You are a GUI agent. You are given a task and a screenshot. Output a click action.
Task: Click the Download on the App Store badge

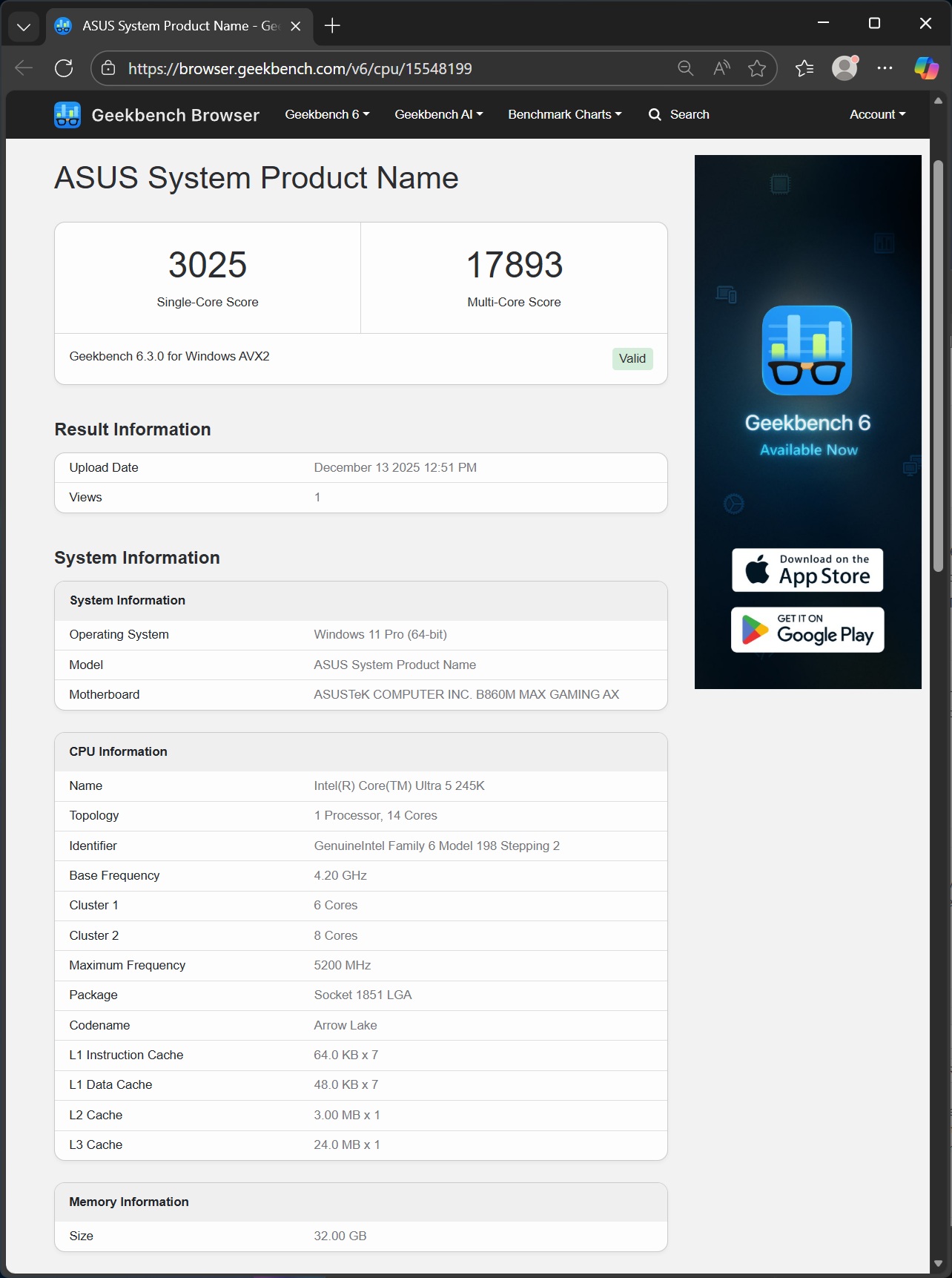(807, 570)
